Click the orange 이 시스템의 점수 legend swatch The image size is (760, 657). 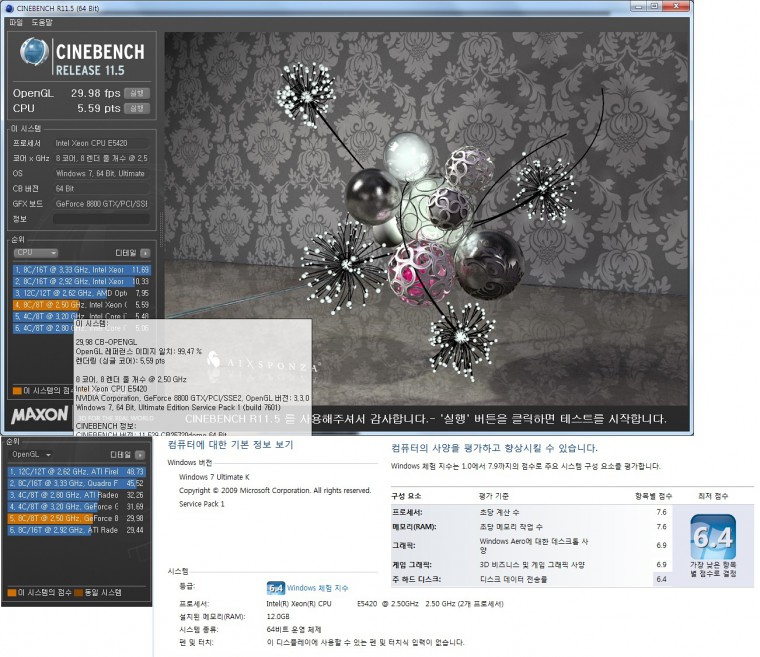coord(17,390)
